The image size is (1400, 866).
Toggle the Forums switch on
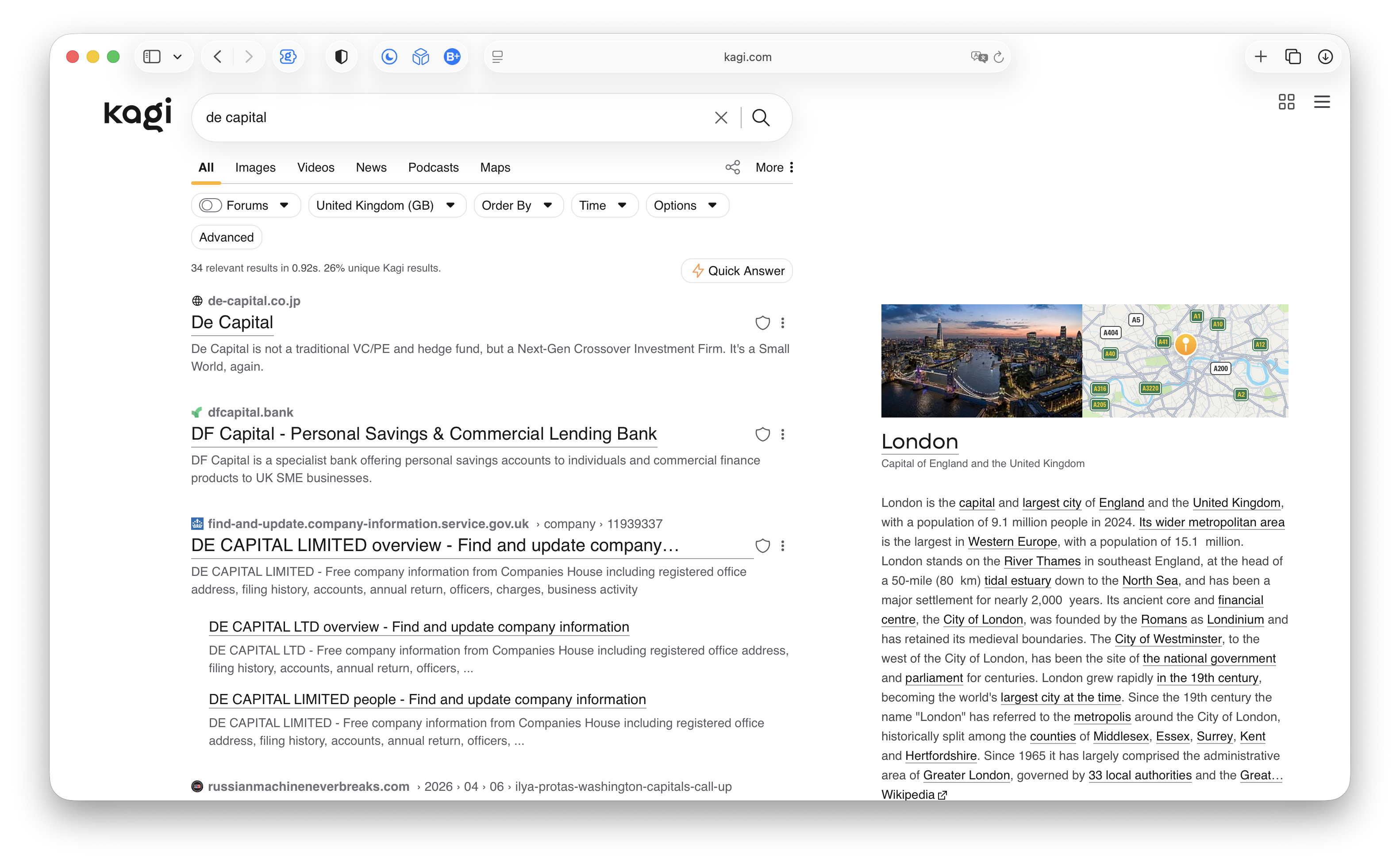pos(210,206)
